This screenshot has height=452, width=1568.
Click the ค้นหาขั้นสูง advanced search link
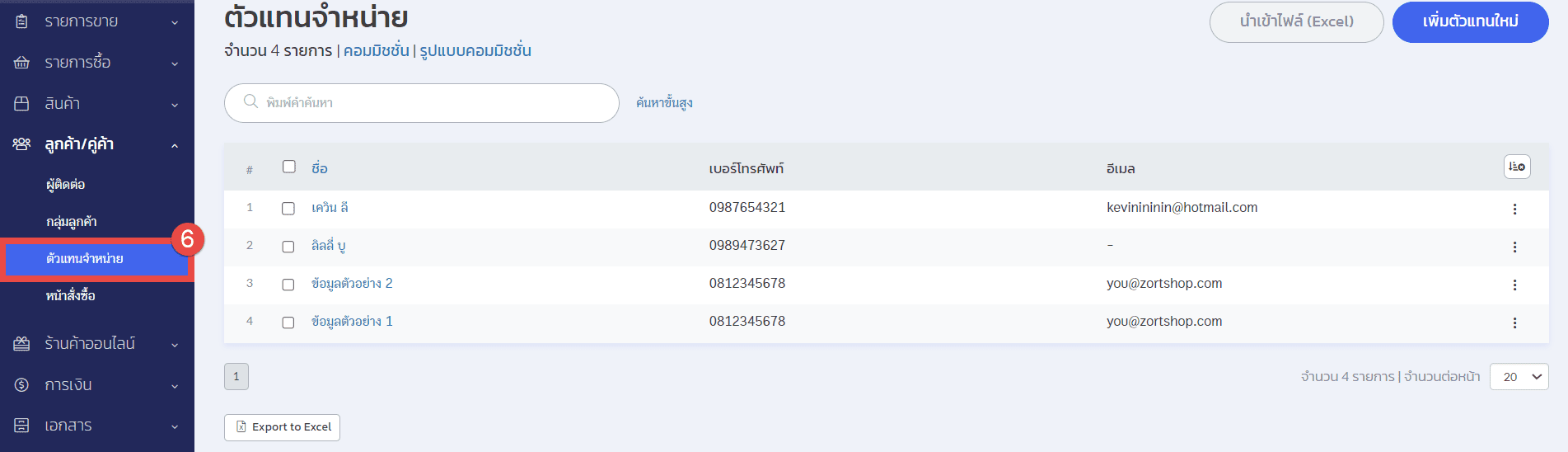click(x=664, y=103)
